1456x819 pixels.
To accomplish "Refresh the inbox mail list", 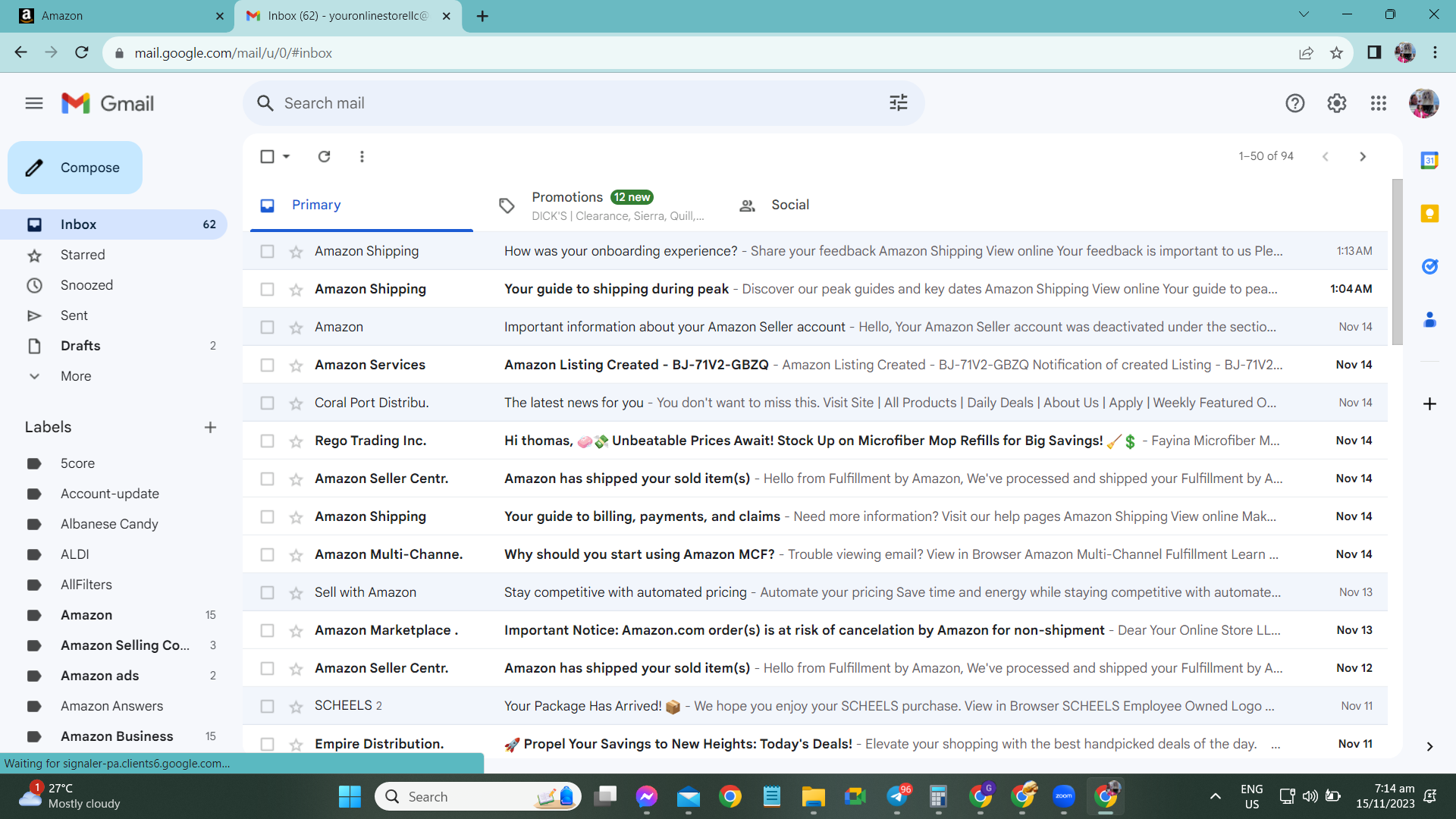I will 324,156.
